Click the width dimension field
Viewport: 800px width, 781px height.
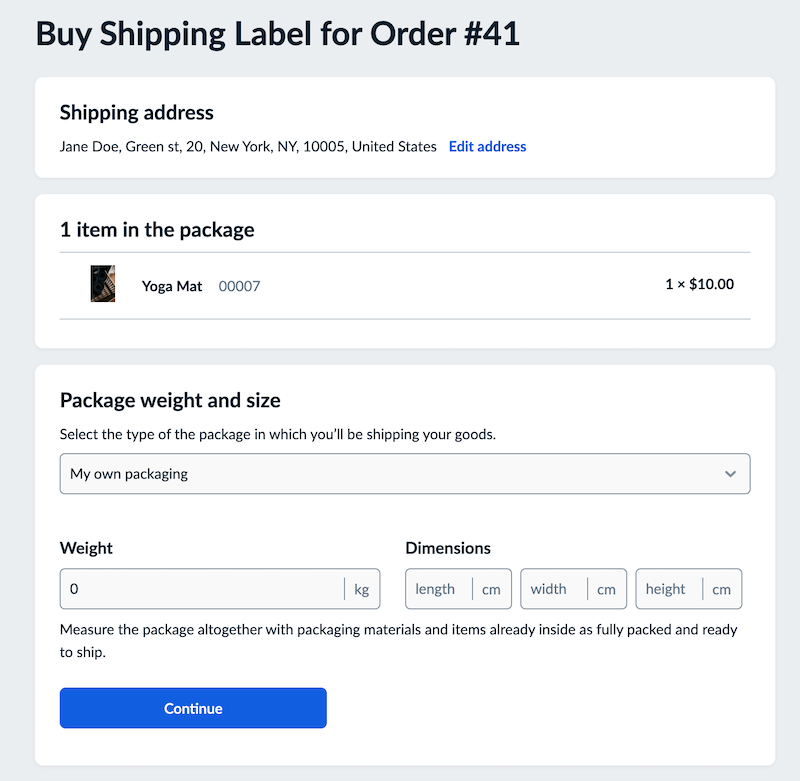click(x=554, y=589)
